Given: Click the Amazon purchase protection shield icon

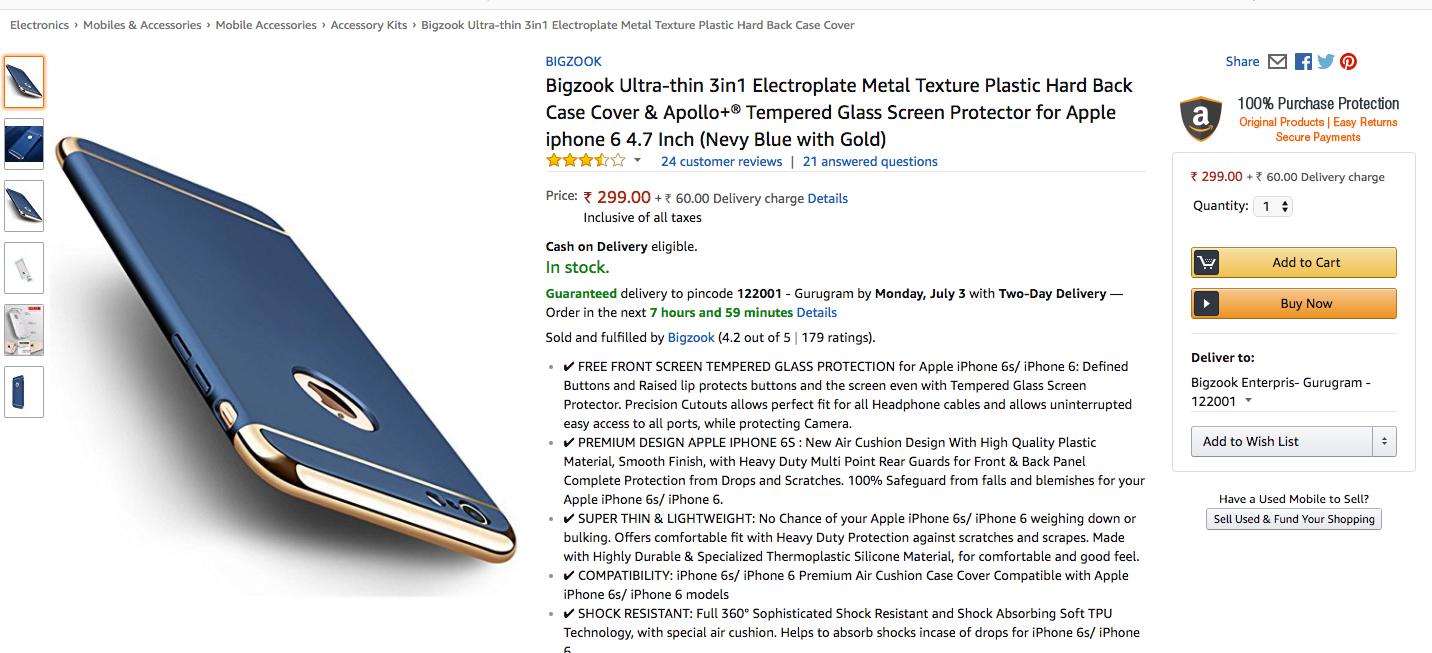Looking at the screenshot, I should [1201, 119].
